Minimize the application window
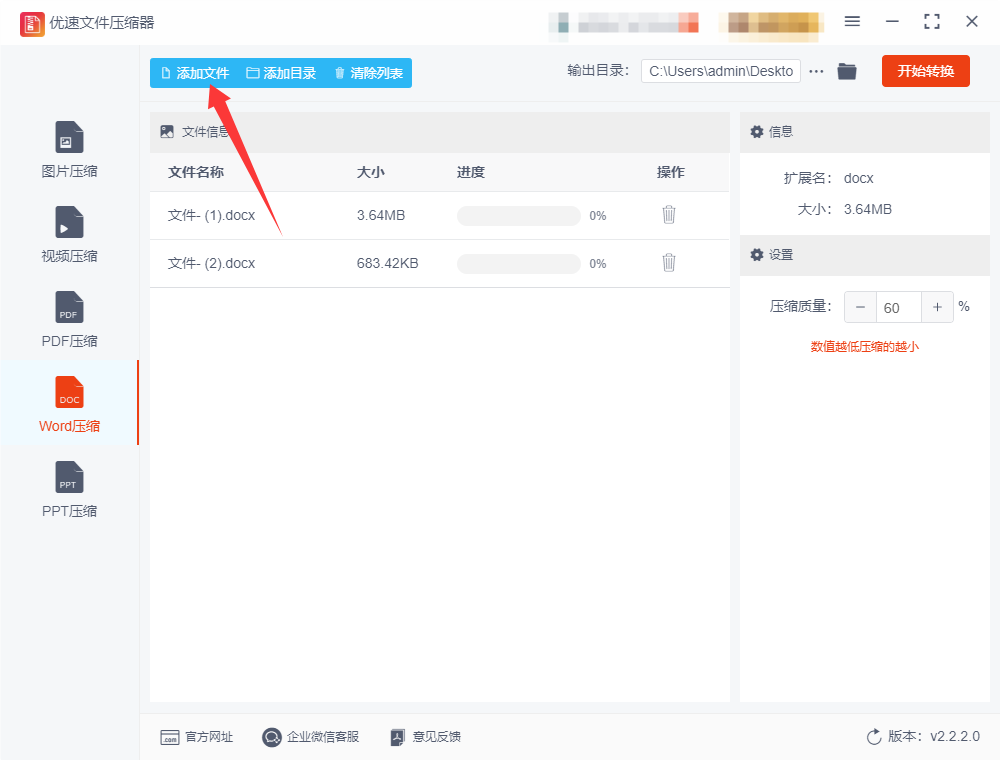 [x=892, y=22]
